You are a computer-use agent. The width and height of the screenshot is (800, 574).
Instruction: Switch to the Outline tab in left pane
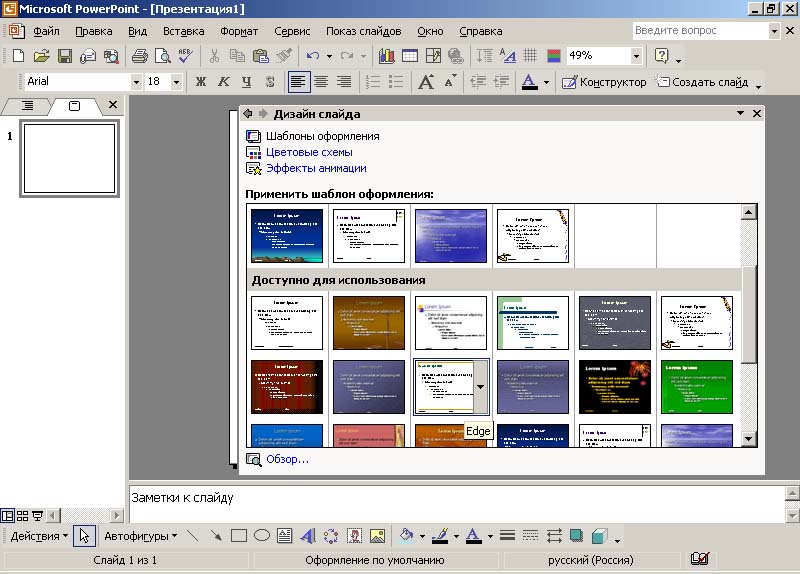click(x=27, y=106)
